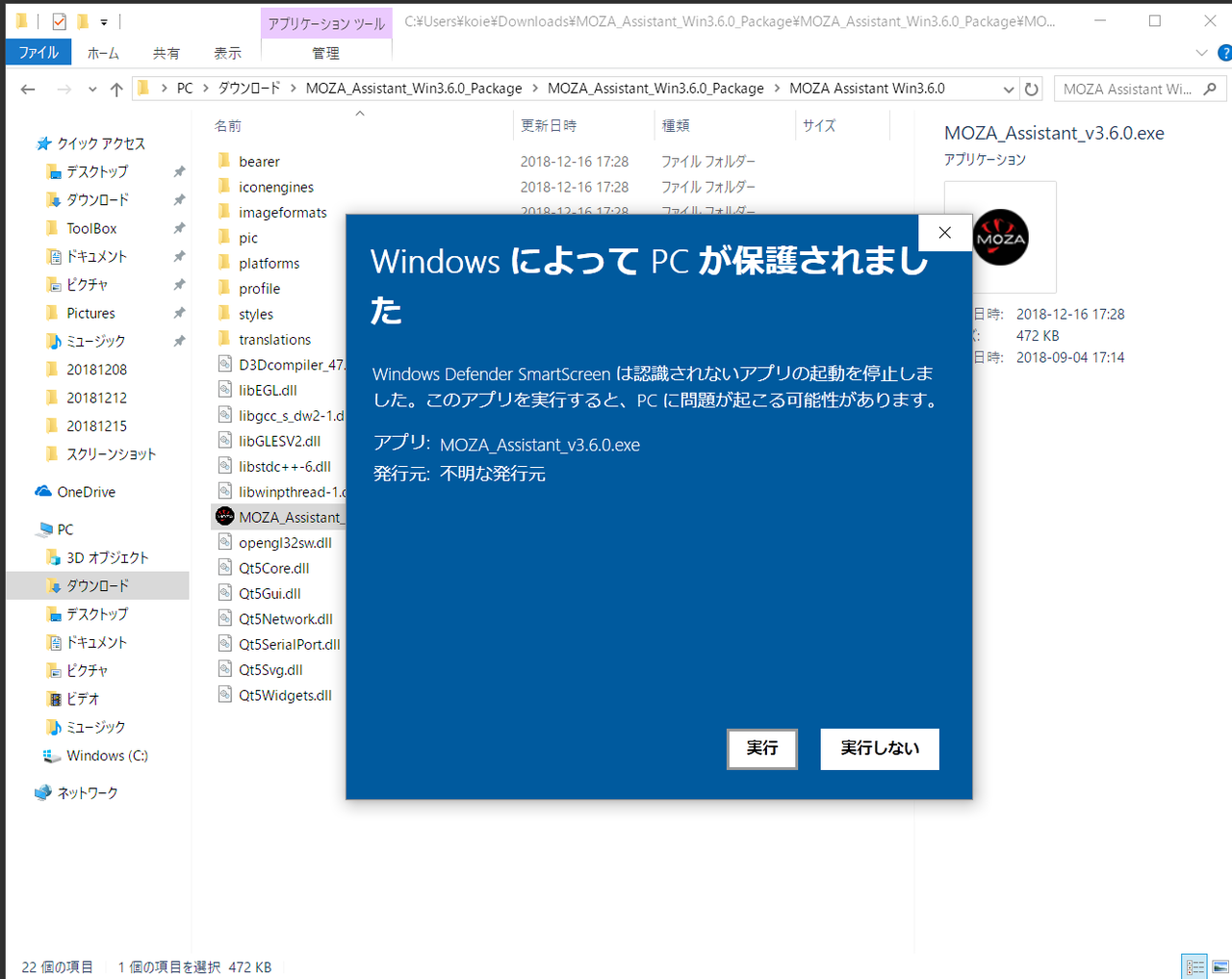
Task: Close the SmartScreen dialog with the X
Action: 945,233
